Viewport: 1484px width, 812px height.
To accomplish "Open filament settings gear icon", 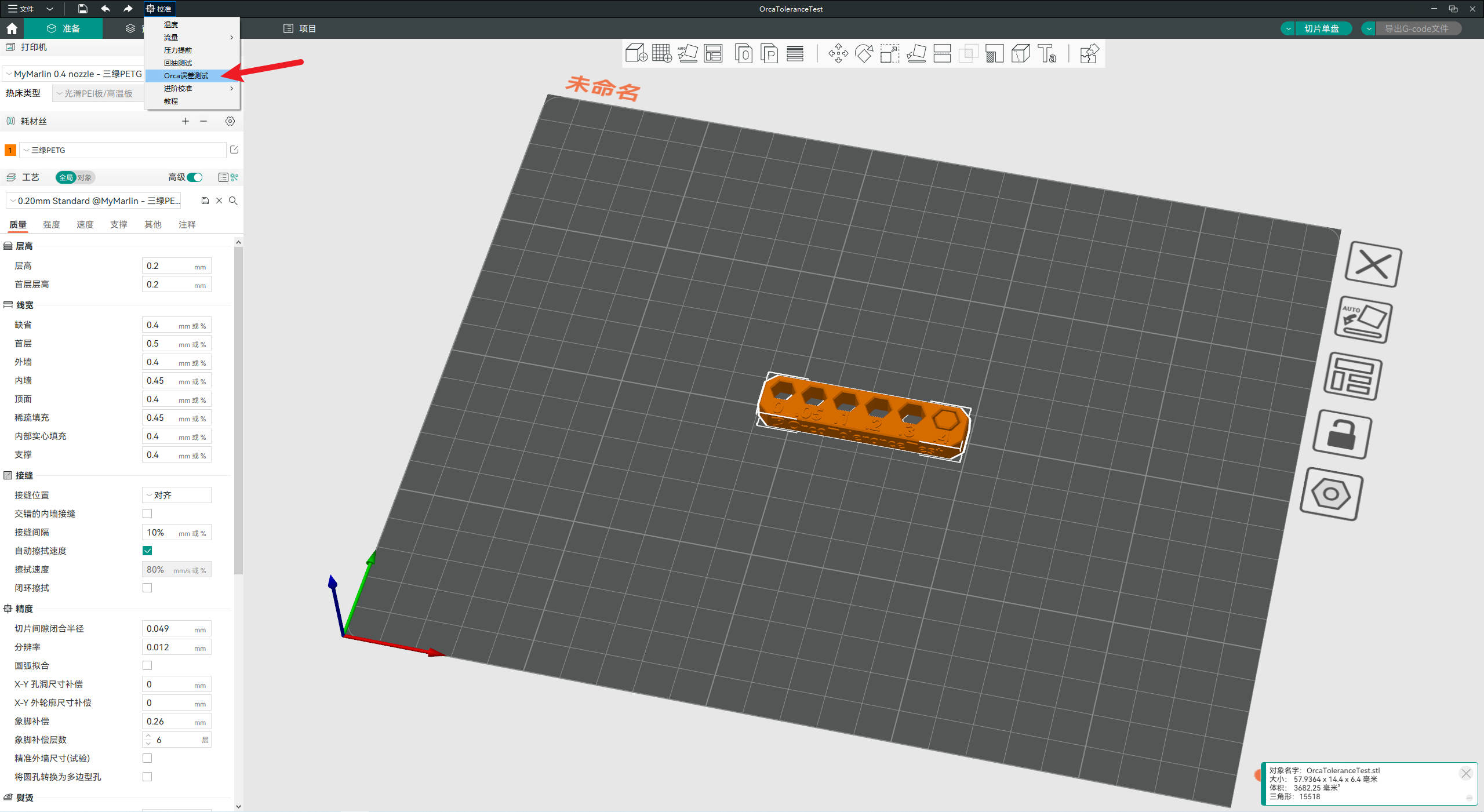I will [230, 121].
